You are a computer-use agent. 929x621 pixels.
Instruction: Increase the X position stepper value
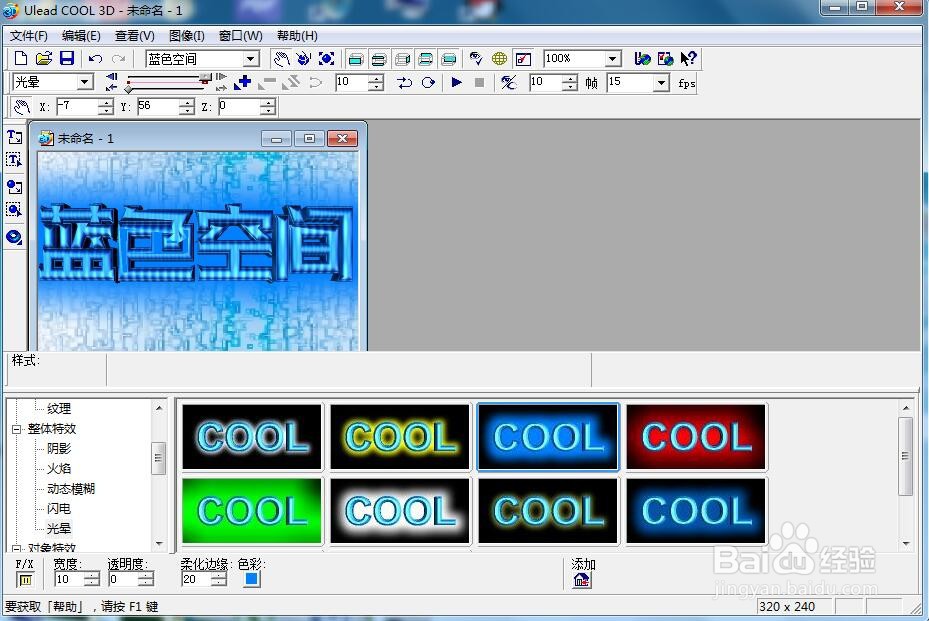(106, 103)
